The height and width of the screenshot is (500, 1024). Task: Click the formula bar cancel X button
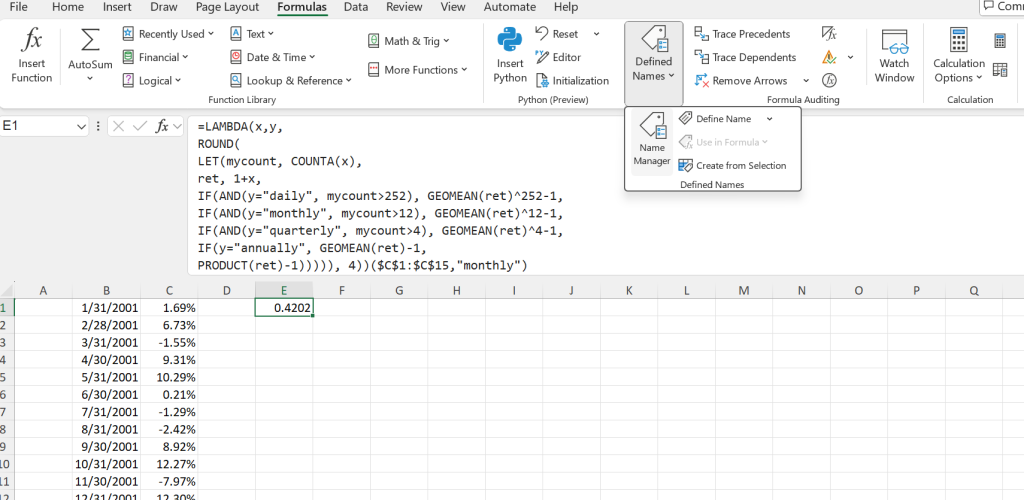(x=118, y=126)
